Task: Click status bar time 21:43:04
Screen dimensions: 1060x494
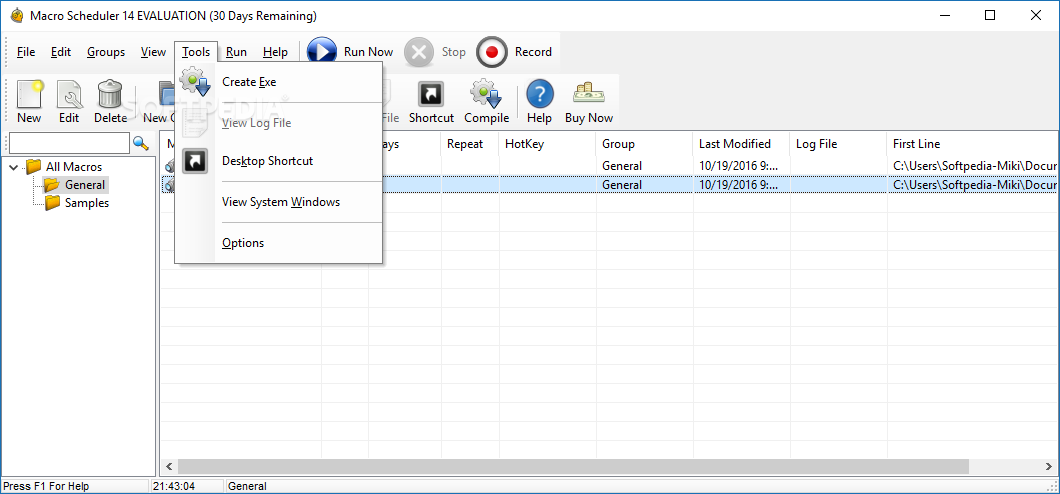Action: (174, 486)
